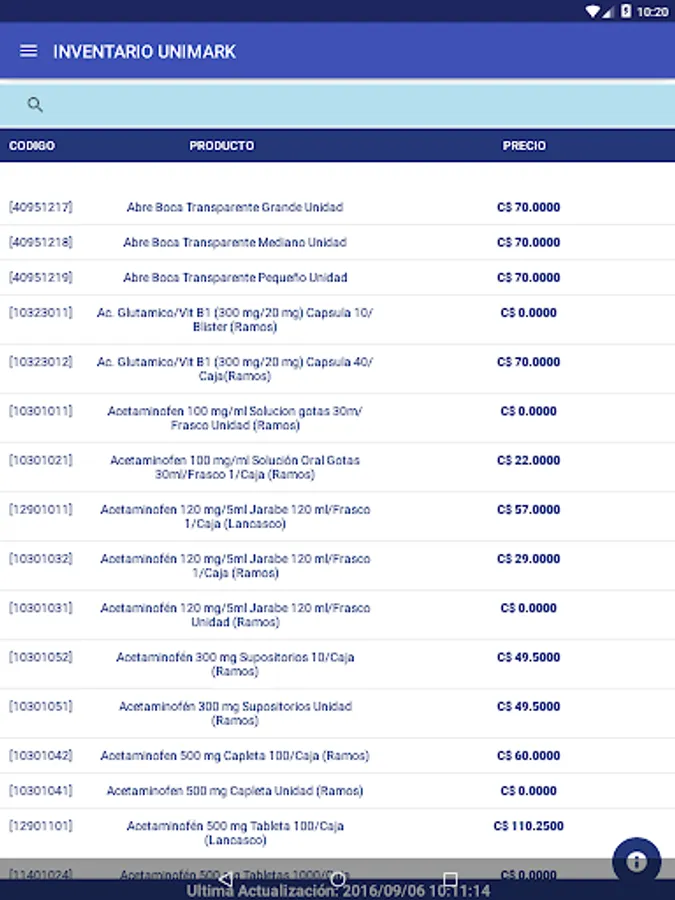Tap the Android recent apps square
The height and width of the screenshot is (900, 675).
click(450, 879)
